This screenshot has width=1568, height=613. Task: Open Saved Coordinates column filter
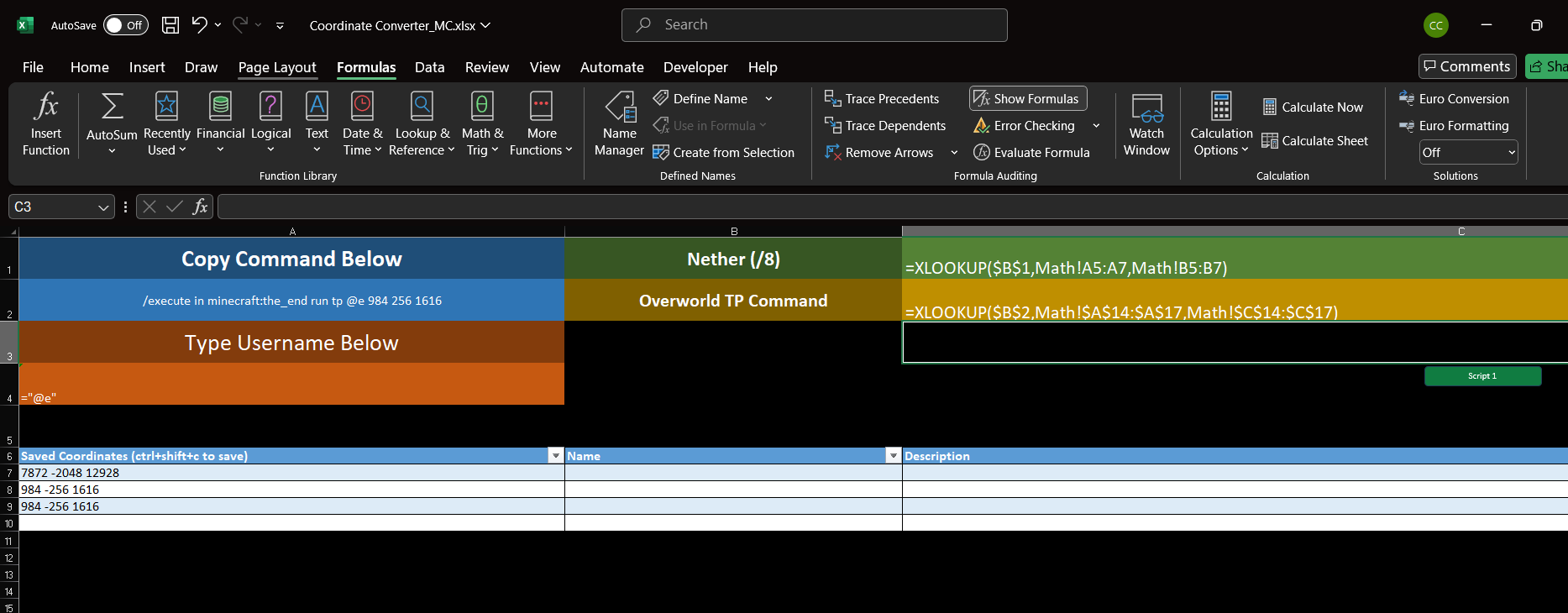point(555,455)
